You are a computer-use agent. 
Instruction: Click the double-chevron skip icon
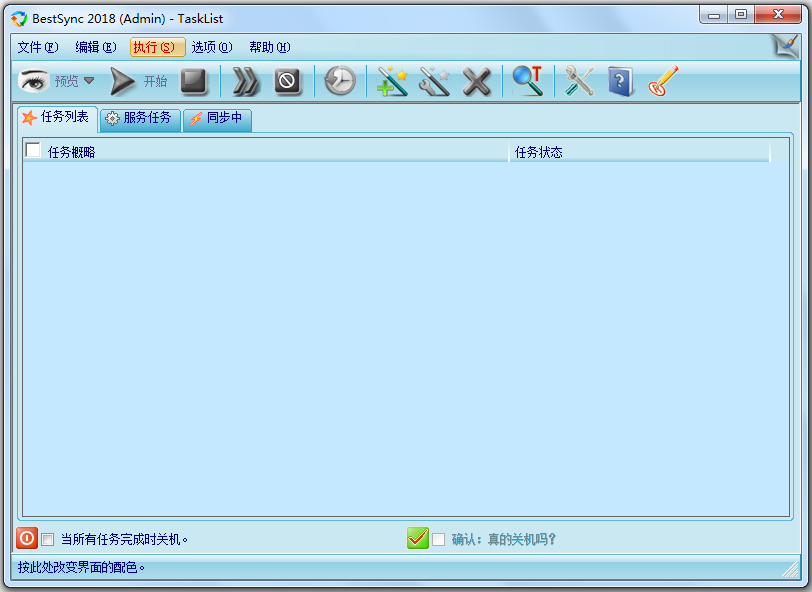(x=245, y=81)
